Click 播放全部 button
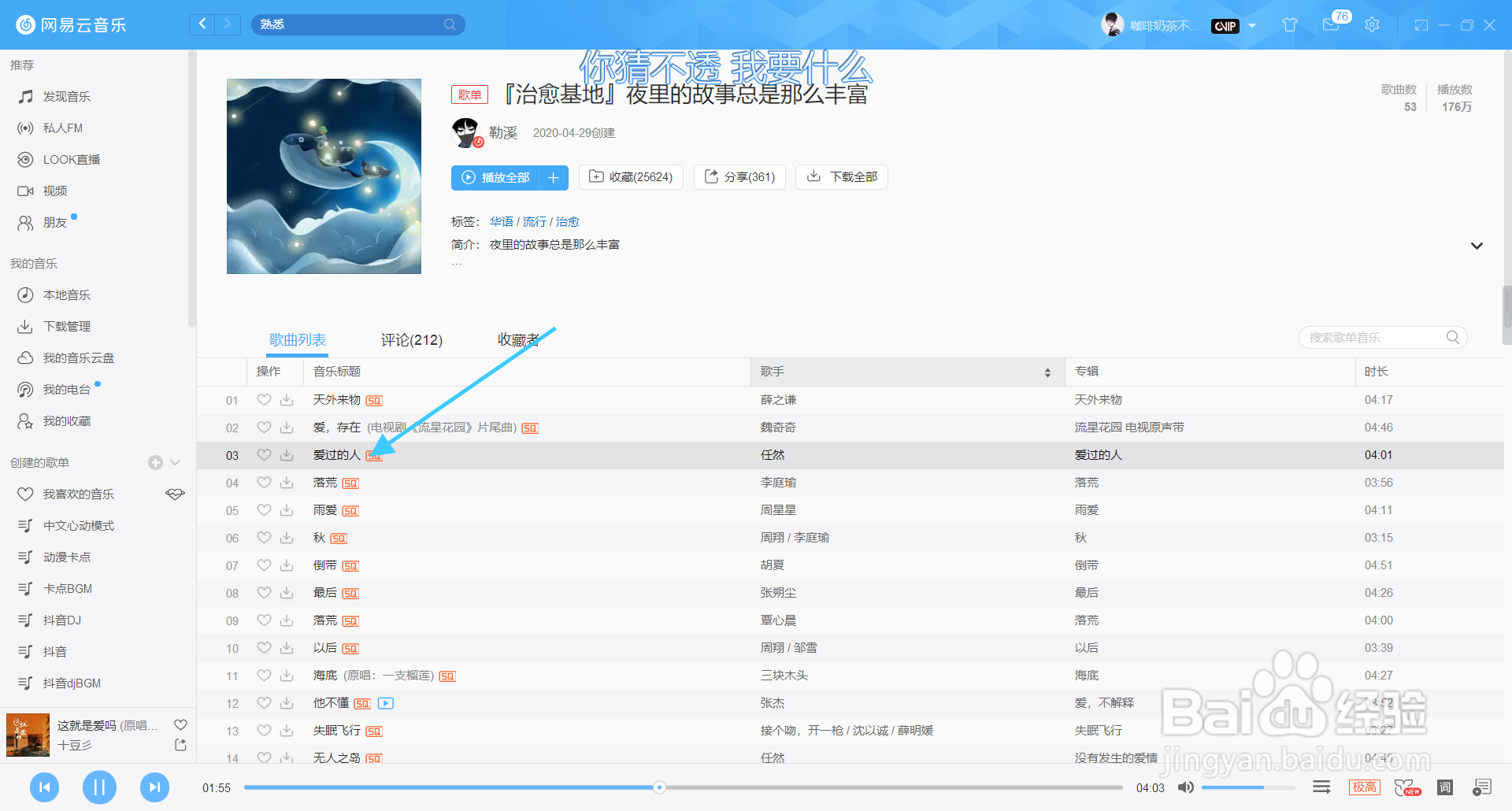The height and width of the screenshot is (811, 1512). [x=495, y=177]
